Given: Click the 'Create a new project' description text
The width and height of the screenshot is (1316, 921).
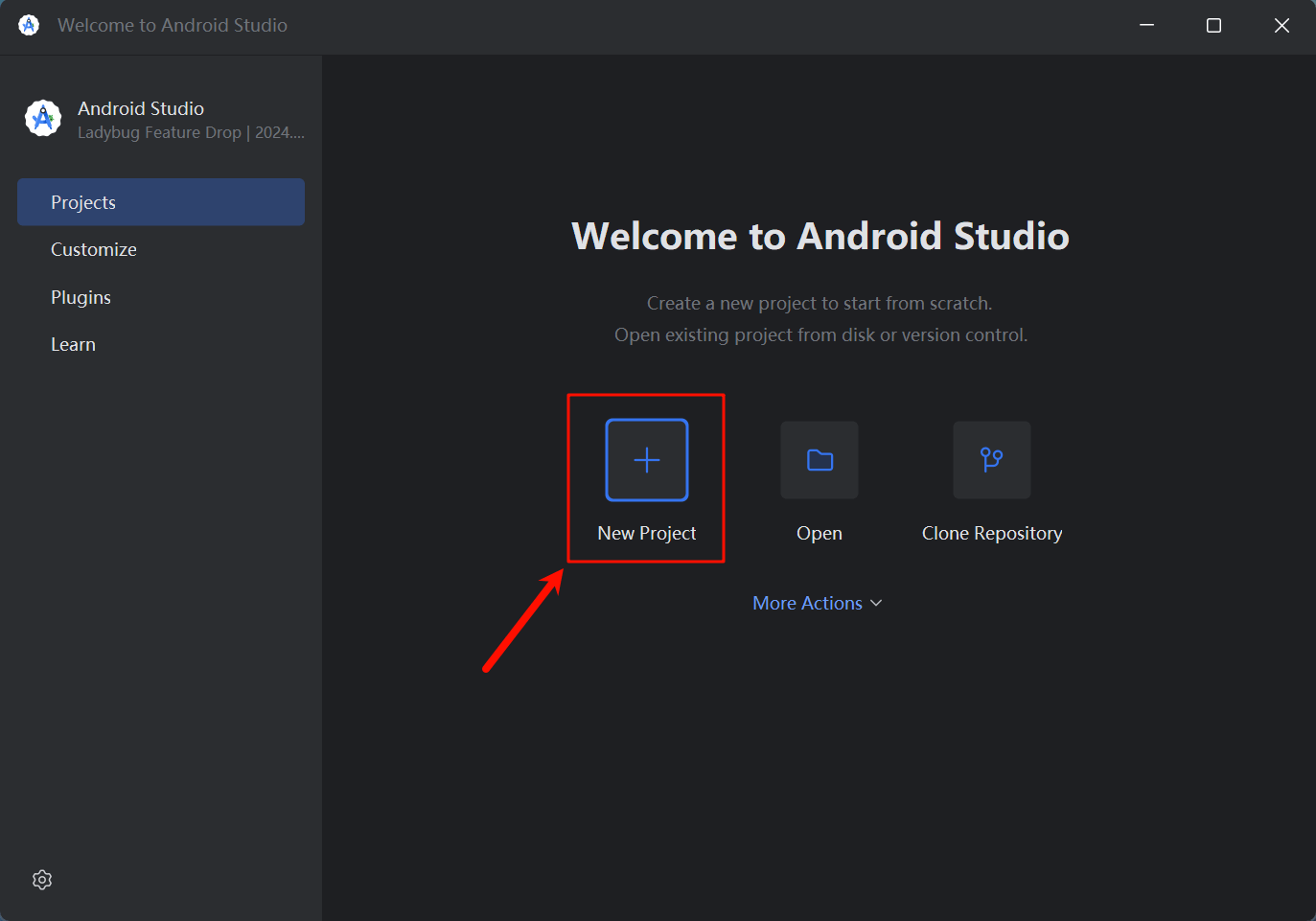Looking at the screenshot, I should point(820,303).
